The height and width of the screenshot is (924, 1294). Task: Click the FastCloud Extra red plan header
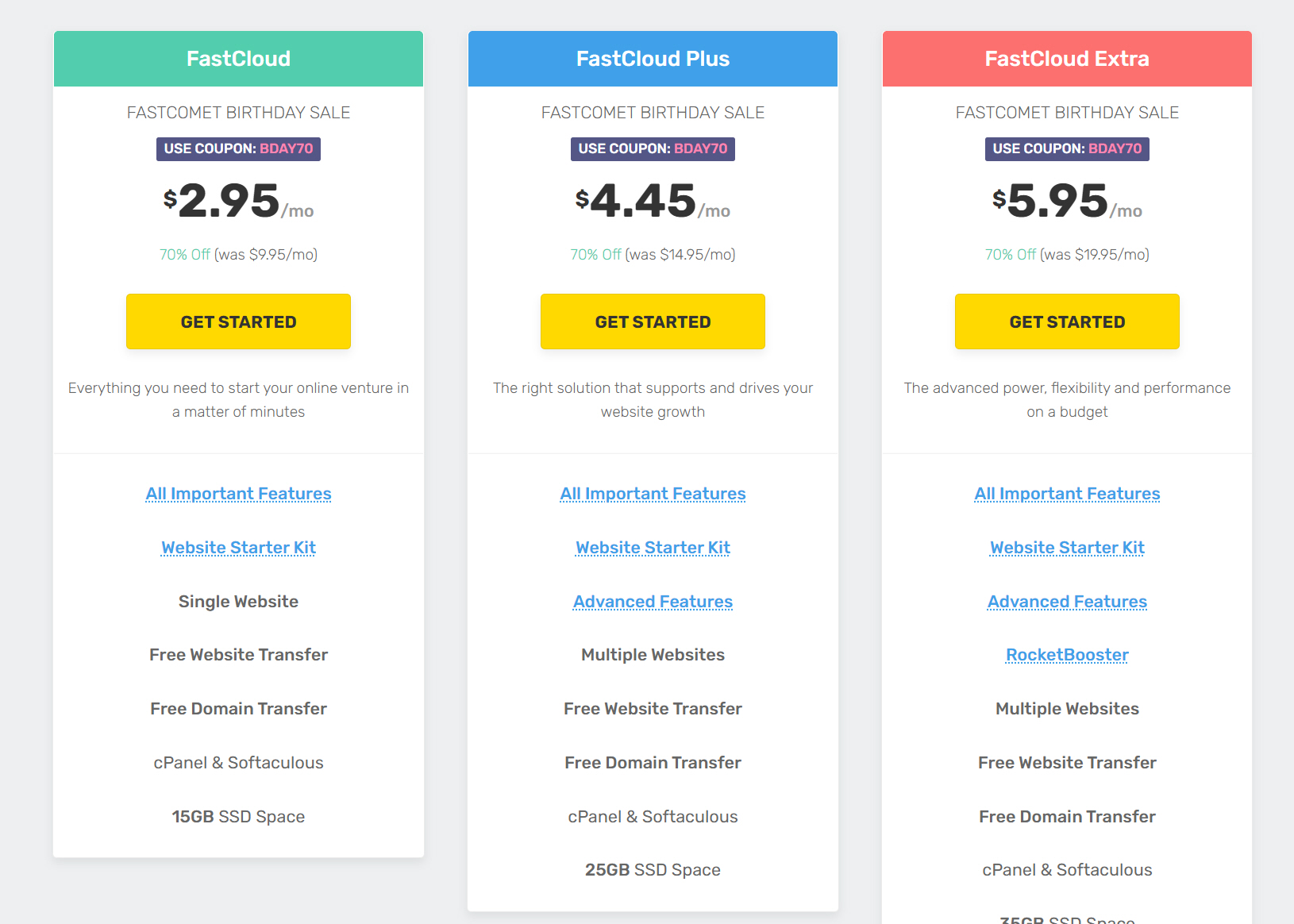tap(1067, 59)
